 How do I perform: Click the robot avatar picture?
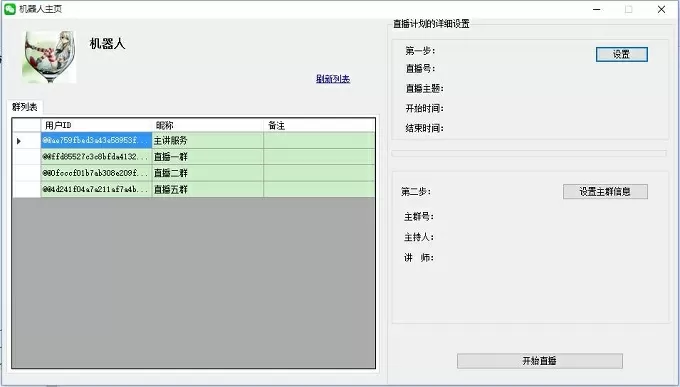49,56
